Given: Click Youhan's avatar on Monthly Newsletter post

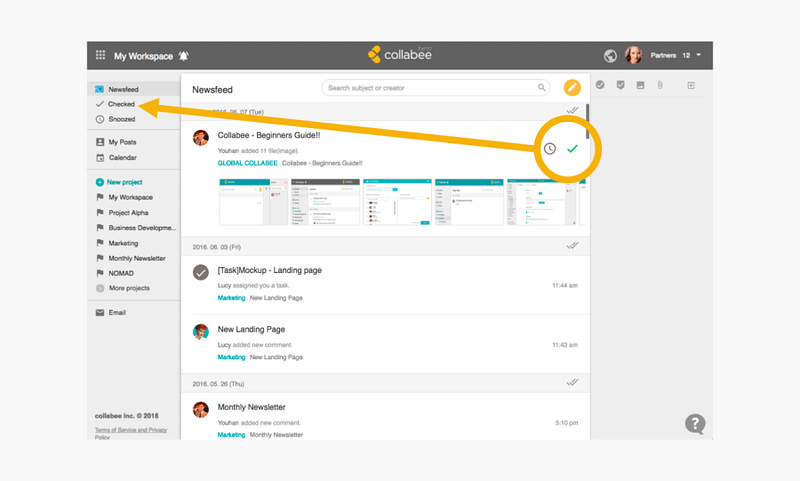Looking at the screenshot, I should pos(201,409).
